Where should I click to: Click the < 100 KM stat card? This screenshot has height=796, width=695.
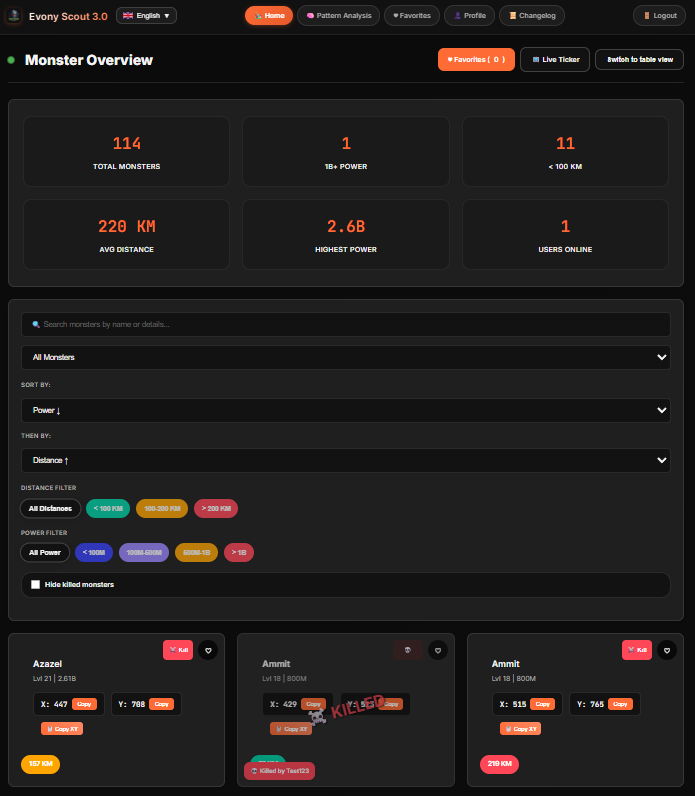565,152
